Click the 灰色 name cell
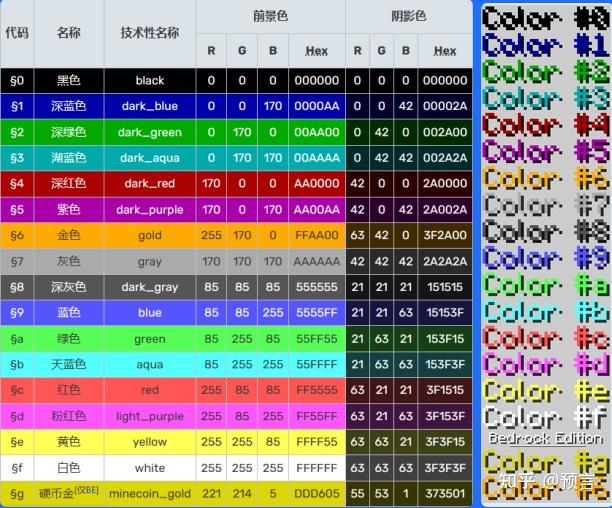Viewport: 612px width, 508px height. click(x=69, y=261)
